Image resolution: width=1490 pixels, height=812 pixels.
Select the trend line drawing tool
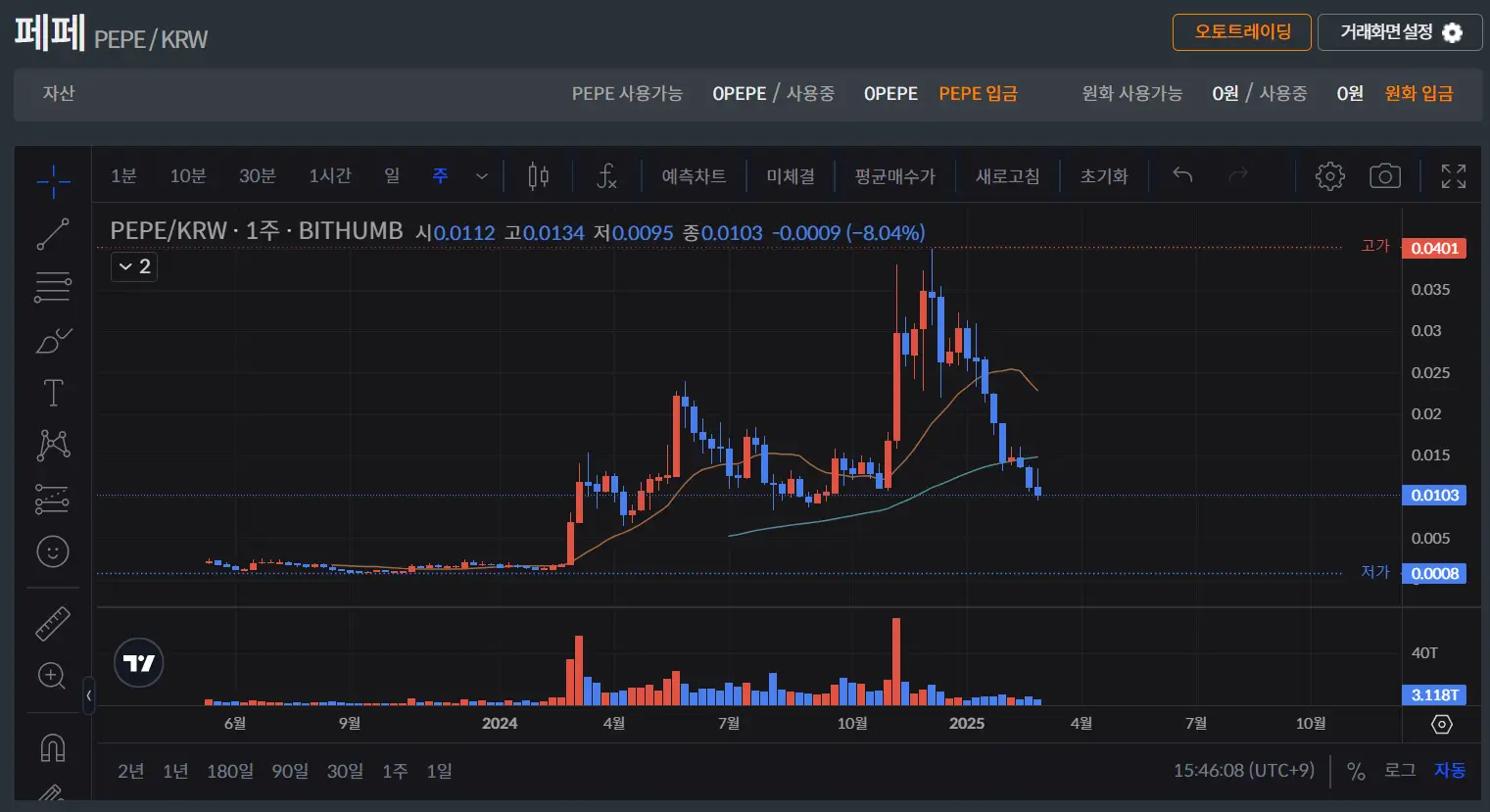coord(53,234)
